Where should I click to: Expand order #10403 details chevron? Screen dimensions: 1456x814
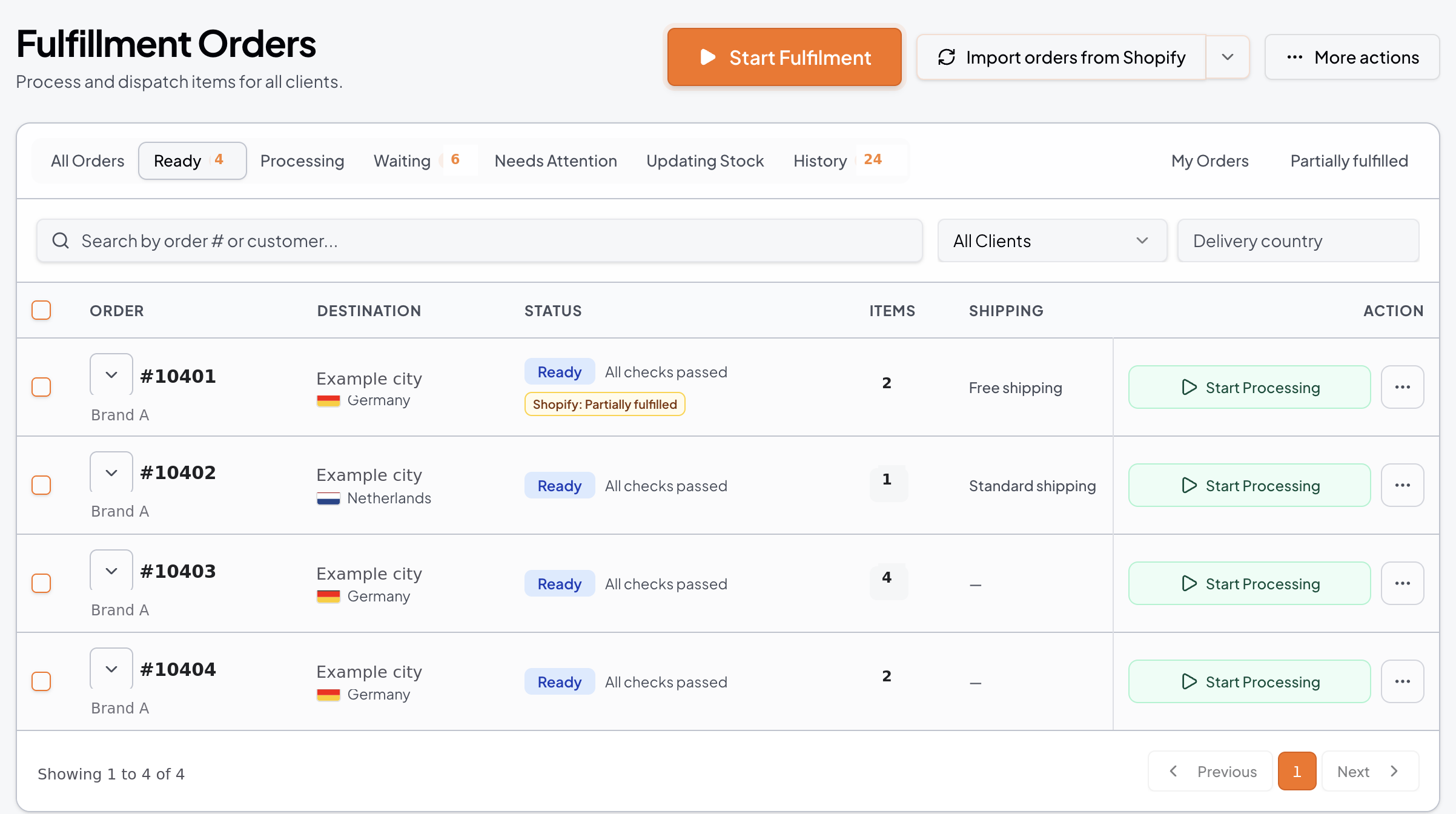111,571
